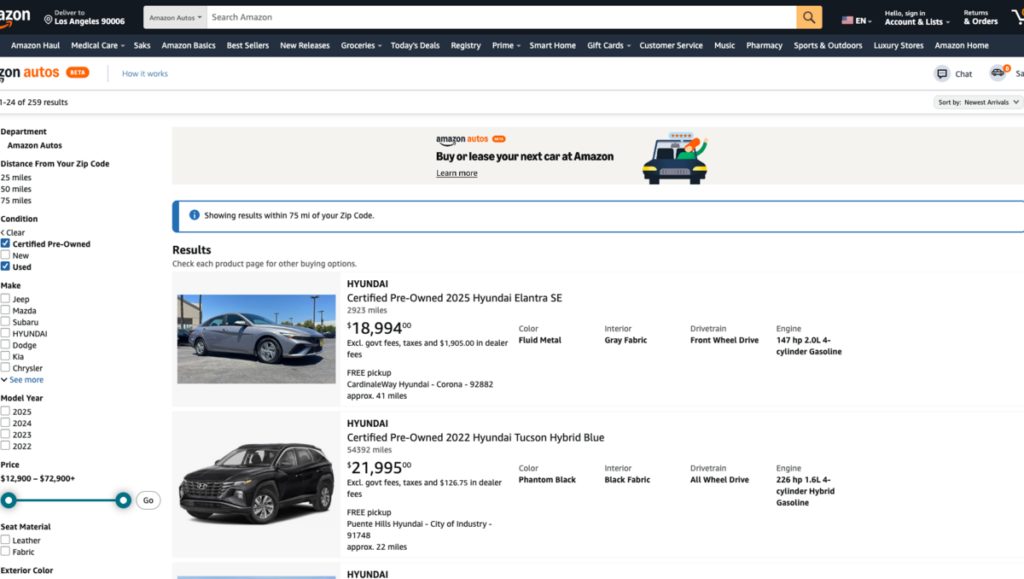
Task: Check the HYUNDAI make filter
Action: click(x=5, y=333)
